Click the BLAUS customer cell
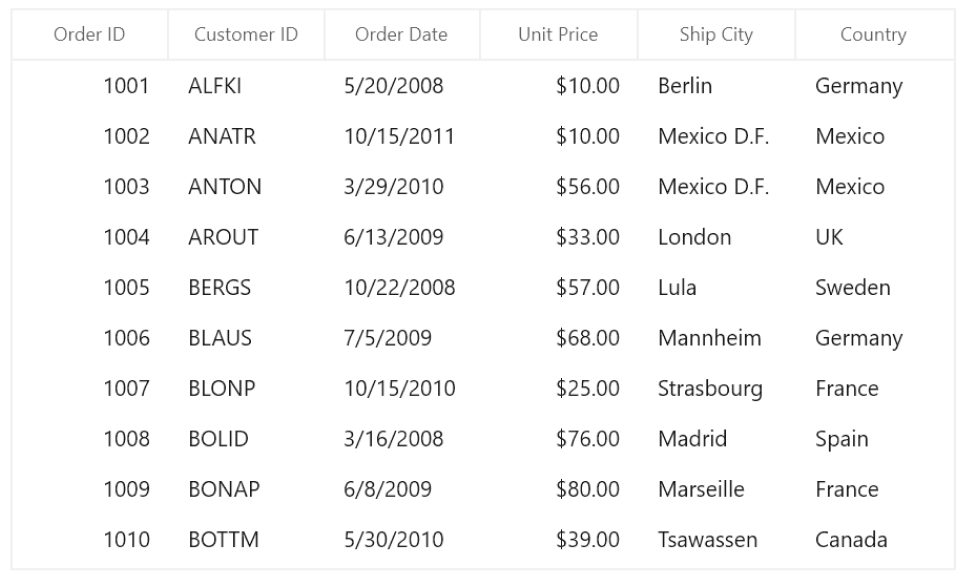This screenshot has width=964, height=576. coord(220,338)
